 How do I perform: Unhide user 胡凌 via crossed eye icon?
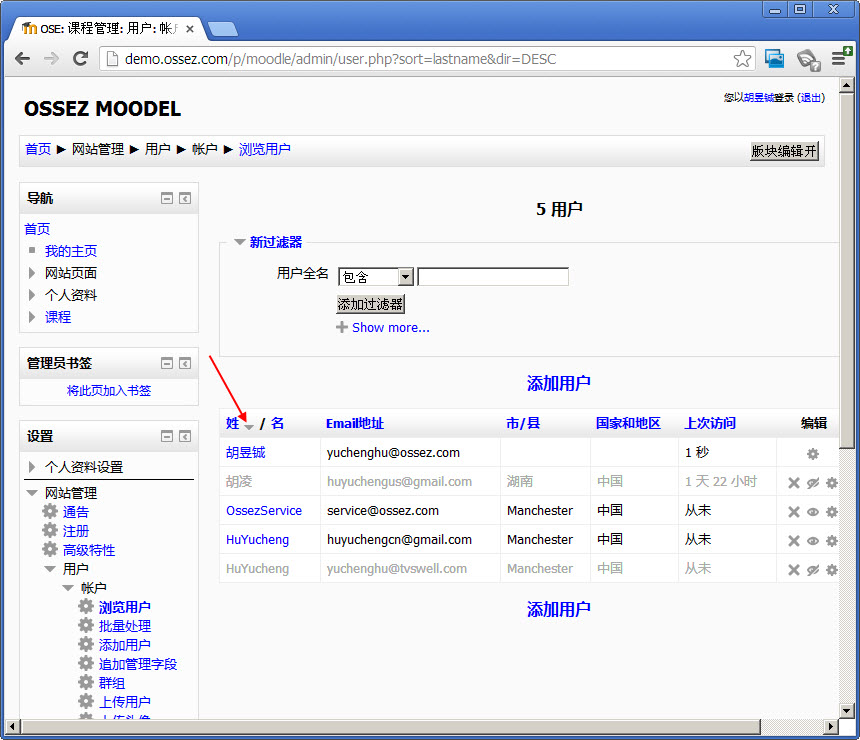click(813, 483)
